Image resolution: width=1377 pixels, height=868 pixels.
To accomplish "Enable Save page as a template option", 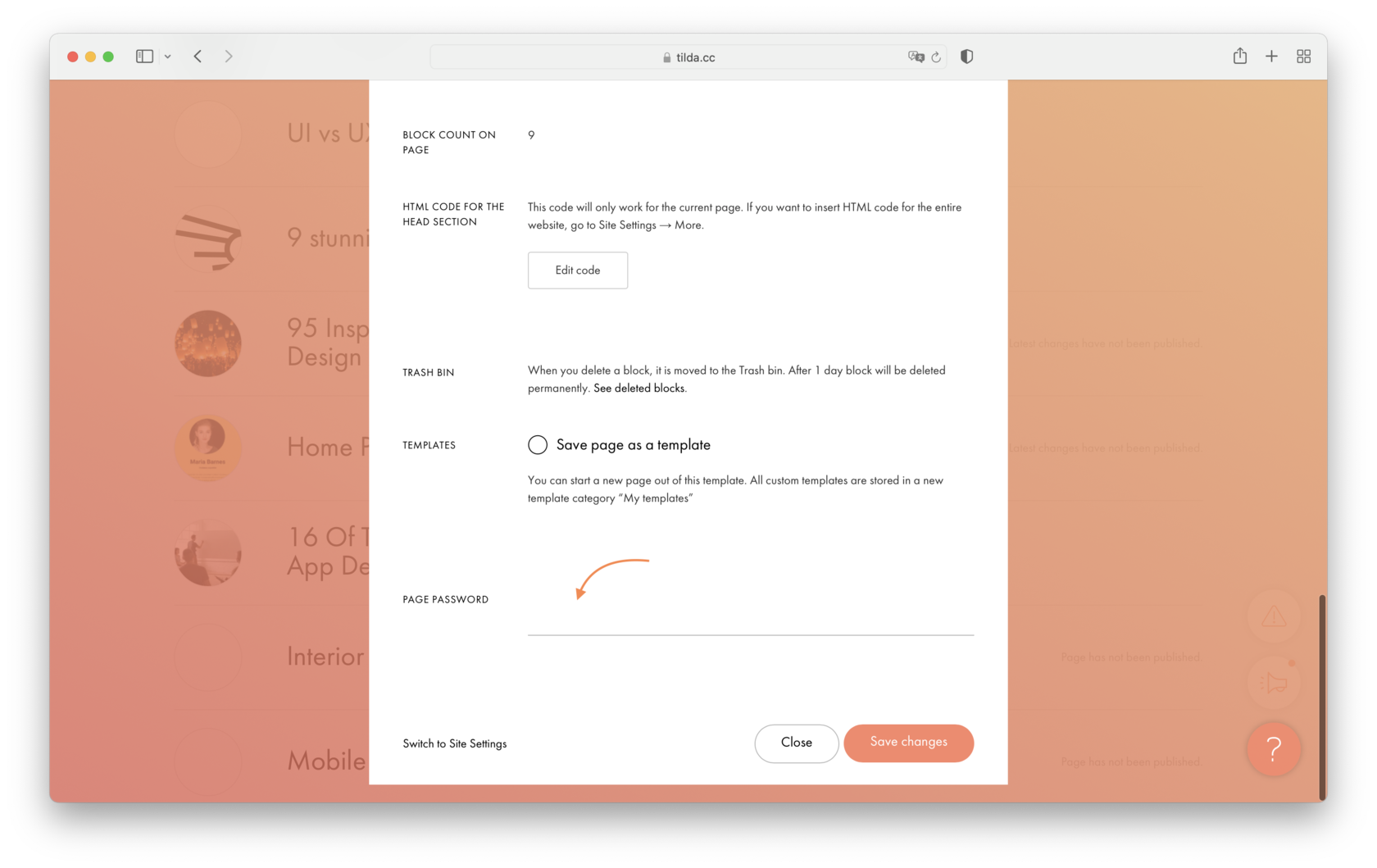I will (538, 445).
